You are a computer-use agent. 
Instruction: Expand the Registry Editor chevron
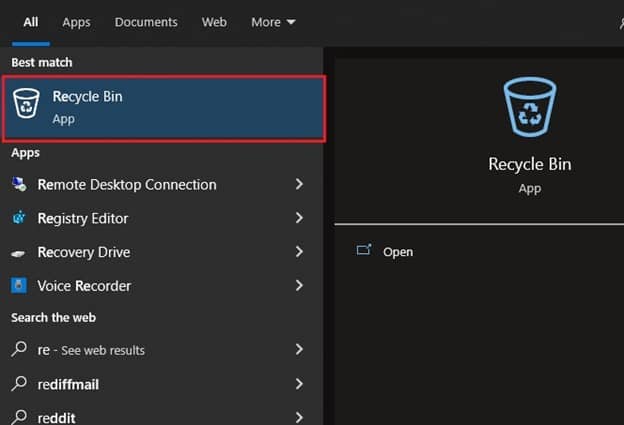click(x=299, y=218)
